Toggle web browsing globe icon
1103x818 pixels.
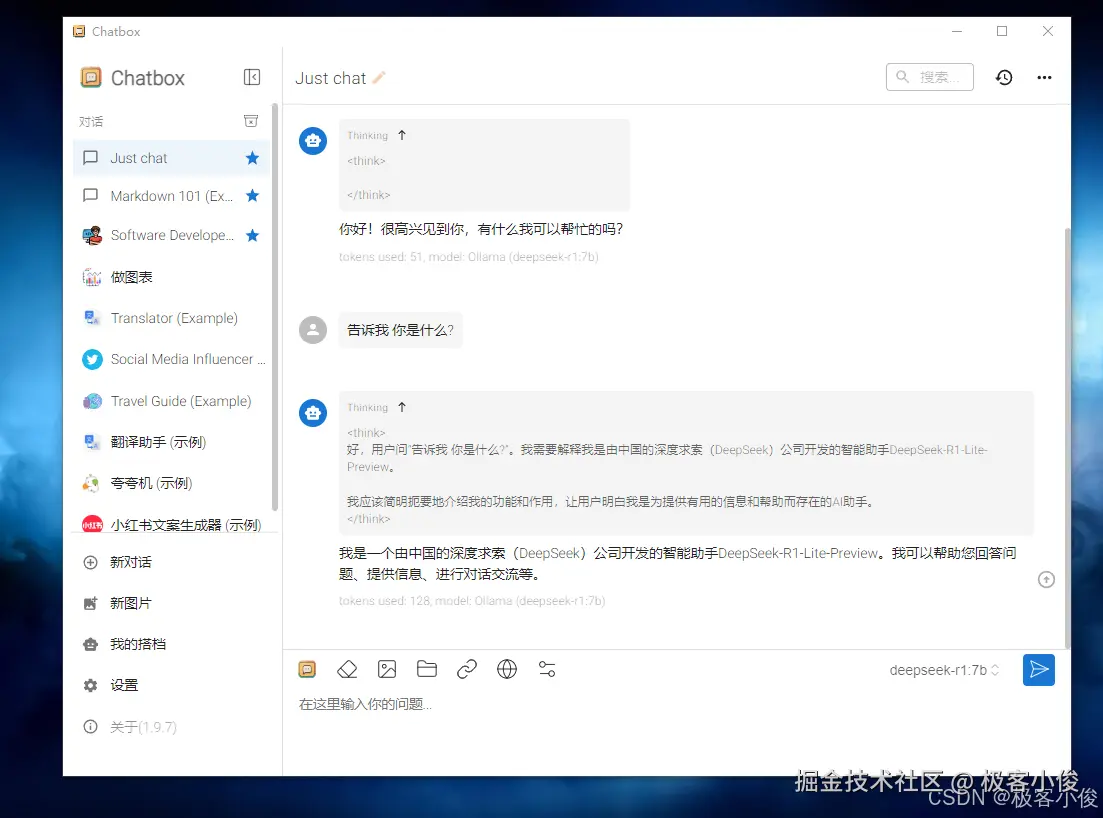coord(506,669)
